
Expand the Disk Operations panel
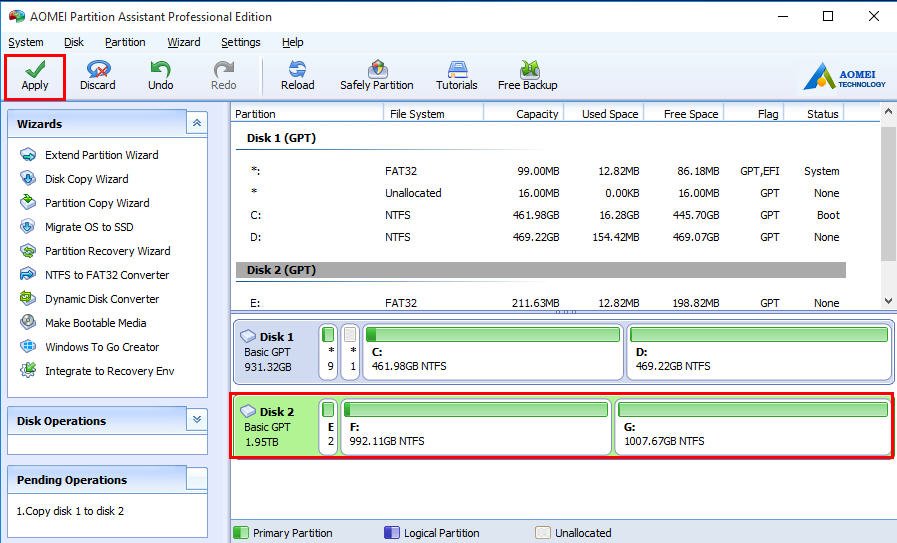[x=197, y=419]
